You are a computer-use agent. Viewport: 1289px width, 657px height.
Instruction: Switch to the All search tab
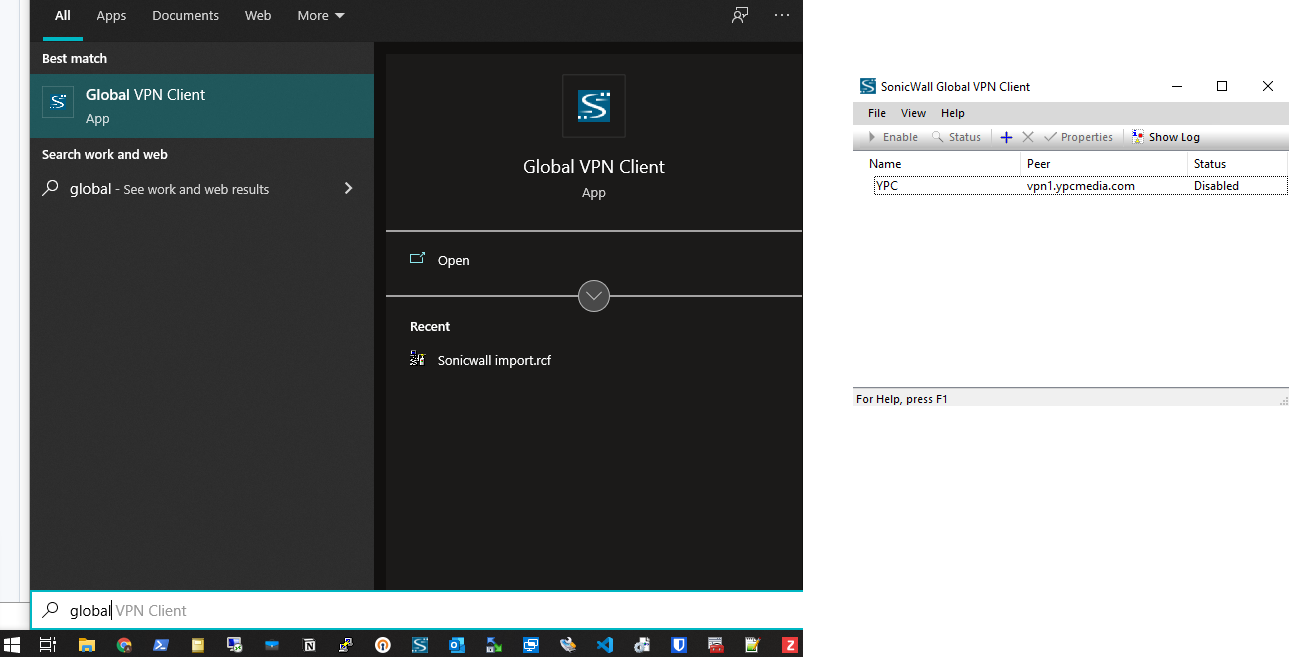coord(63,16)
